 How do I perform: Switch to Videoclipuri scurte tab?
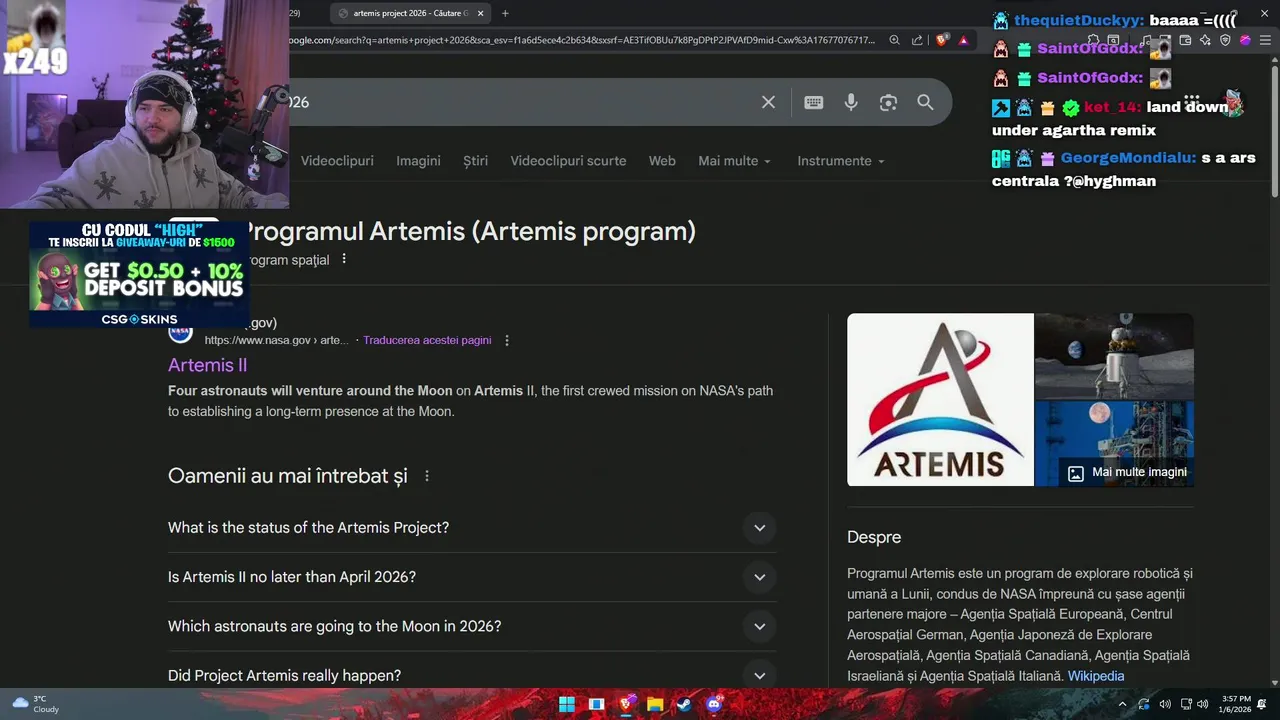568,161
